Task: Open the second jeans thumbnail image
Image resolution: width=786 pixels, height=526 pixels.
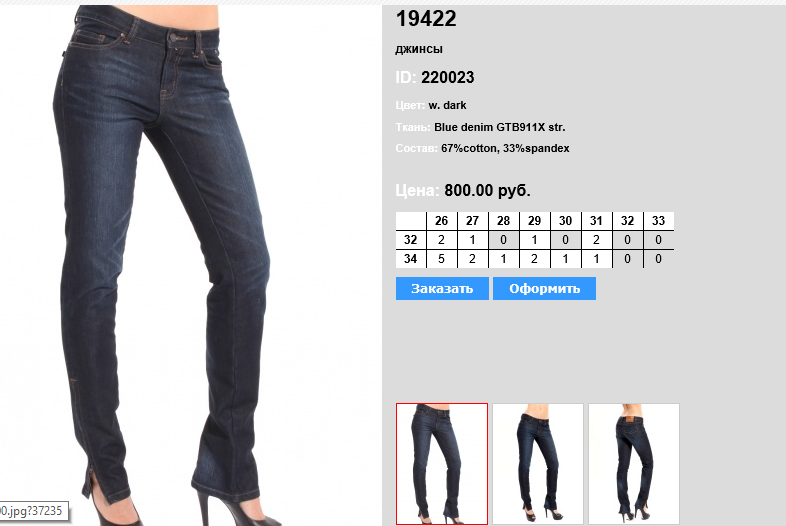Action: point(538,464)
